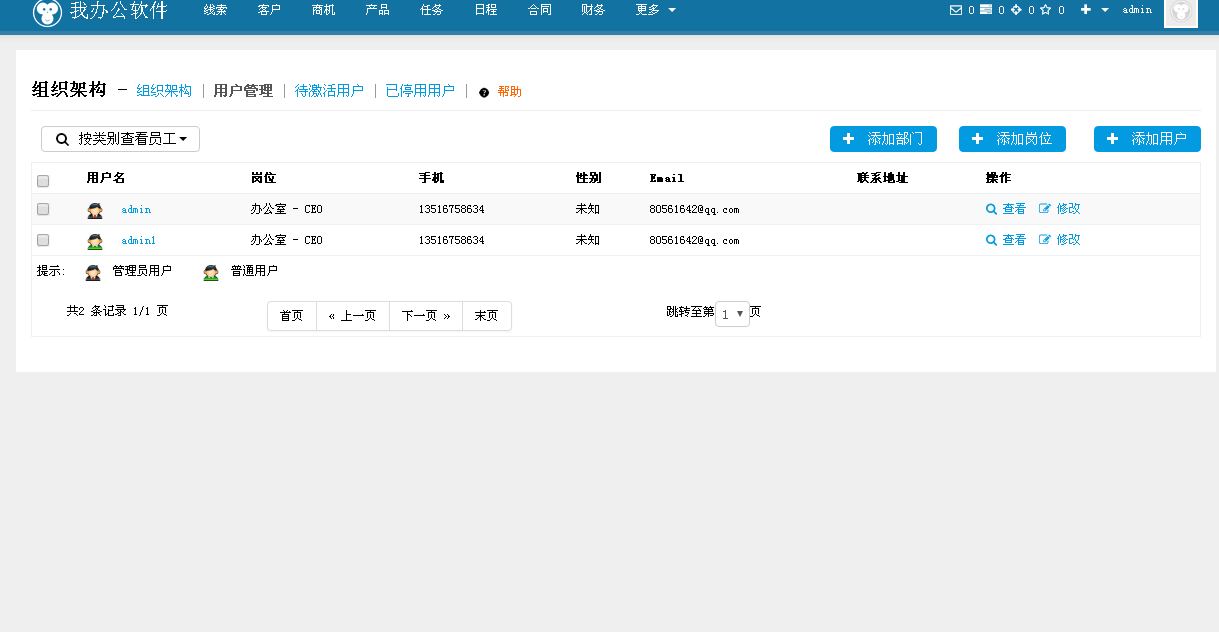Open the 财务 menu
Viewport: 1219px width, 632px height.
pyautogui.click(x=593, y=10)
